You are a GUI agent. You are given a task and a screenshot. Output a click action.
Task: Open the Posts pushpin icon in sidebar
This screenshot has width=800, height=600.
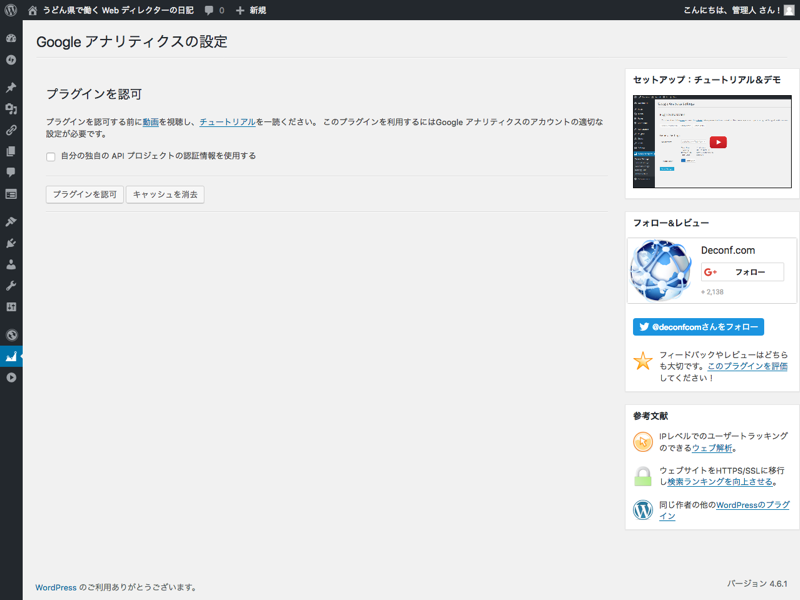(11, 87)
